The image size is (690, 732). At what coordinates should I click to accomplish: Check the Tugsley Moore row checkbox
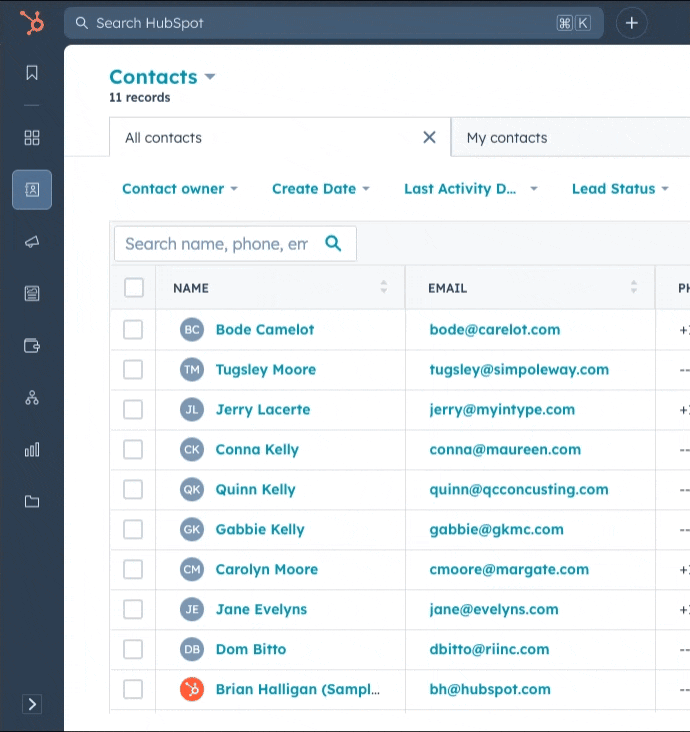(x=133, y=370)
